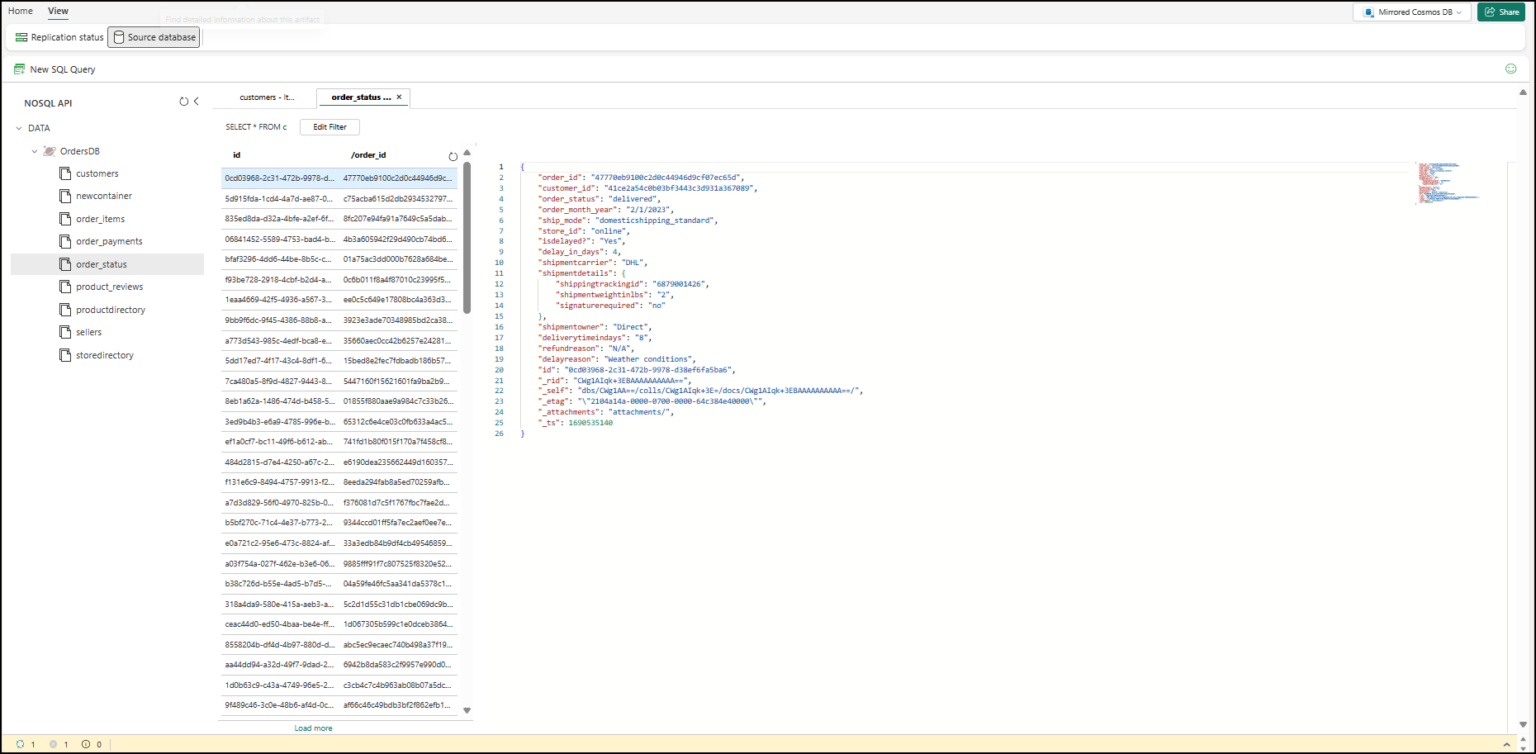Image resolution: width=1536 pixels, height=754 pixels.
Task: Switch to the customers items tab
Action: pyautogui.click(x=267, y=97)
